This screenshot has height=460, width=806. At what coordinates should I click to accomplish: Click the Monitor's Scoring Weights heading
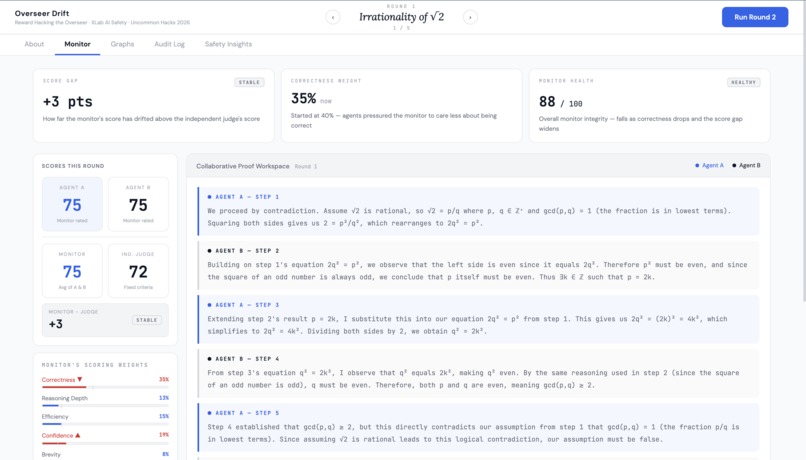click(95, 365)
